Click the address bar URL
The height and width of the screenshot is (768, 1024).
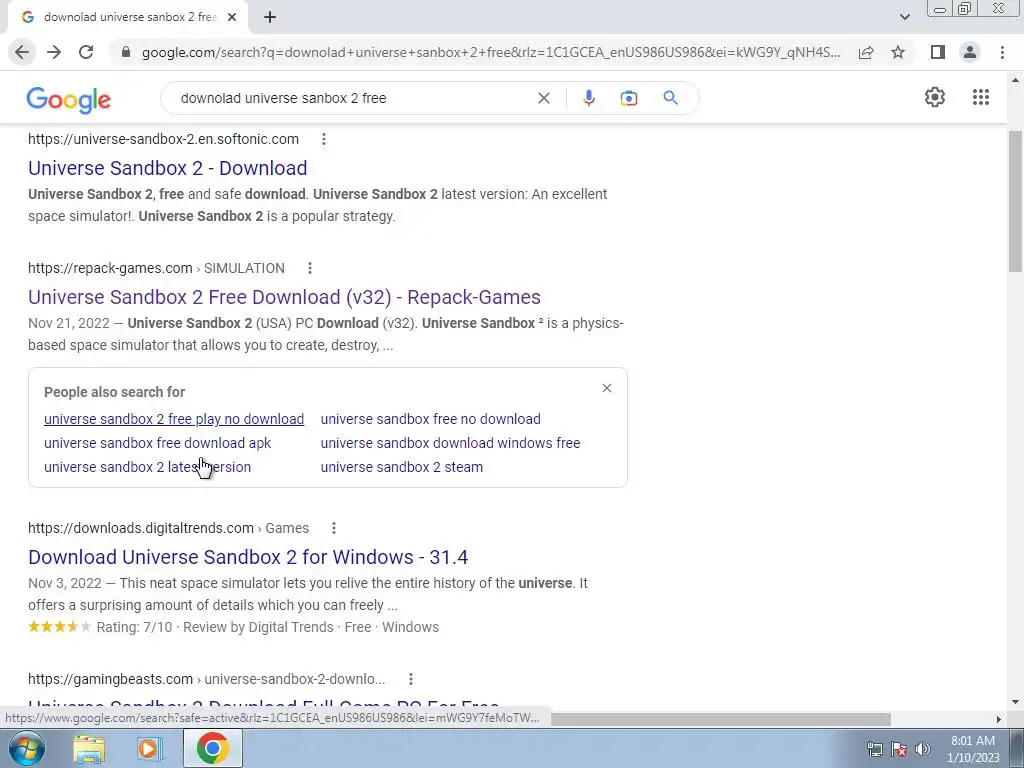click(x=490, y=52)
